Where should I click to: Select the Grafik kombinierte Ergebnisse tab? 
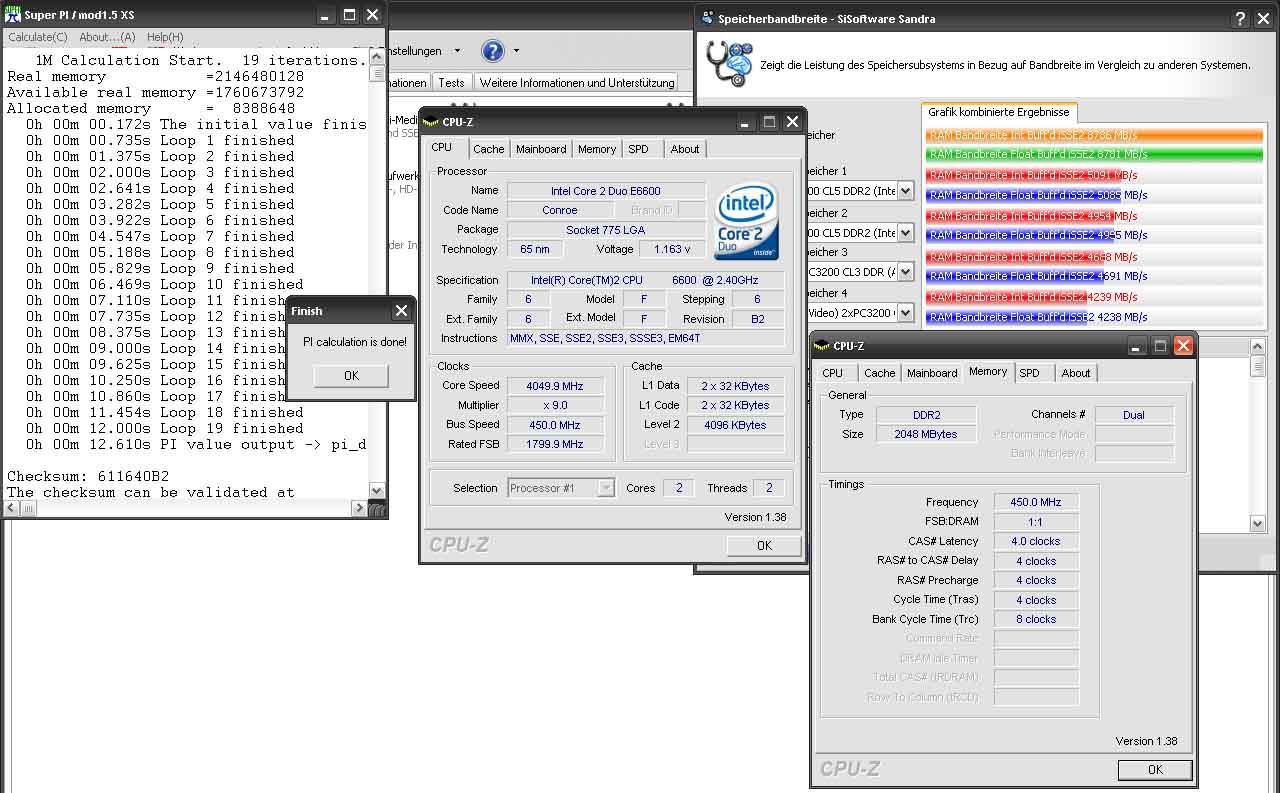999,112
